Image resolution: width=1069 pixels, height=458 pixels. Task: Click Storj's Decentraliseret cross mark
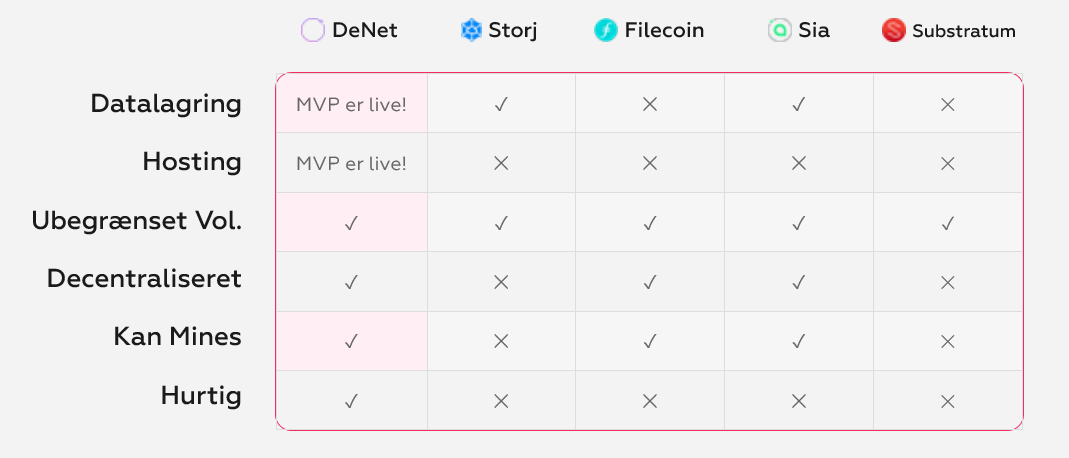click(501, 282)
